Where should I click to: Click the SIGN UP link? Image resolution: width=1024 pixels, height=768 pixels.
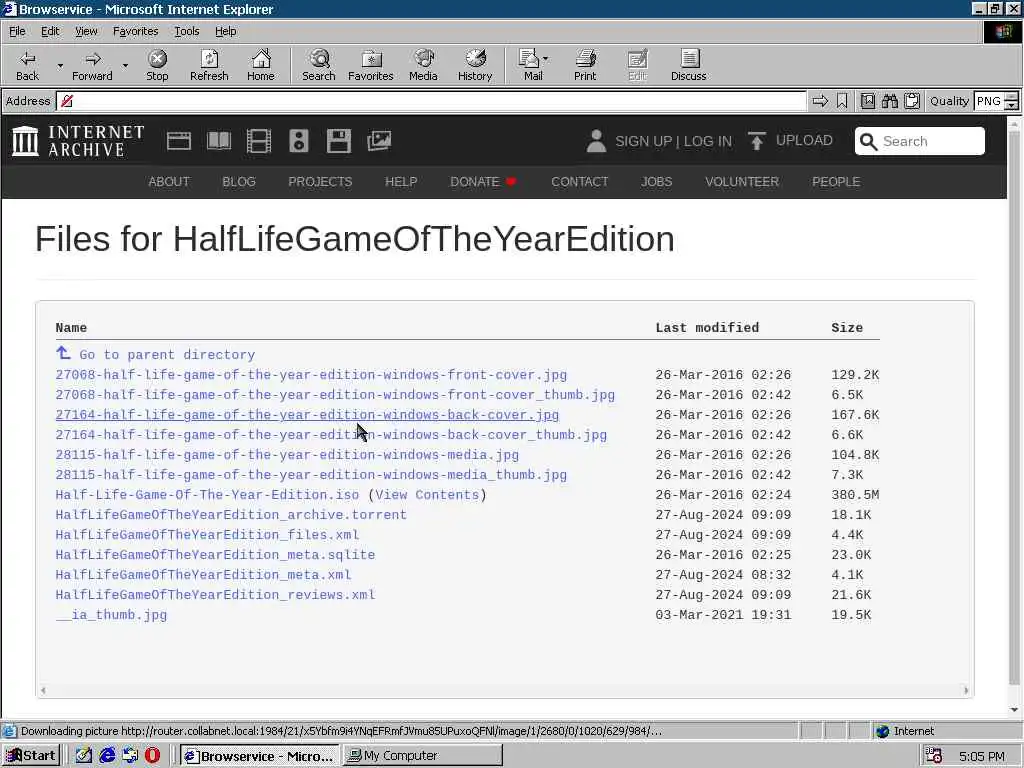(x=643, y=142)
